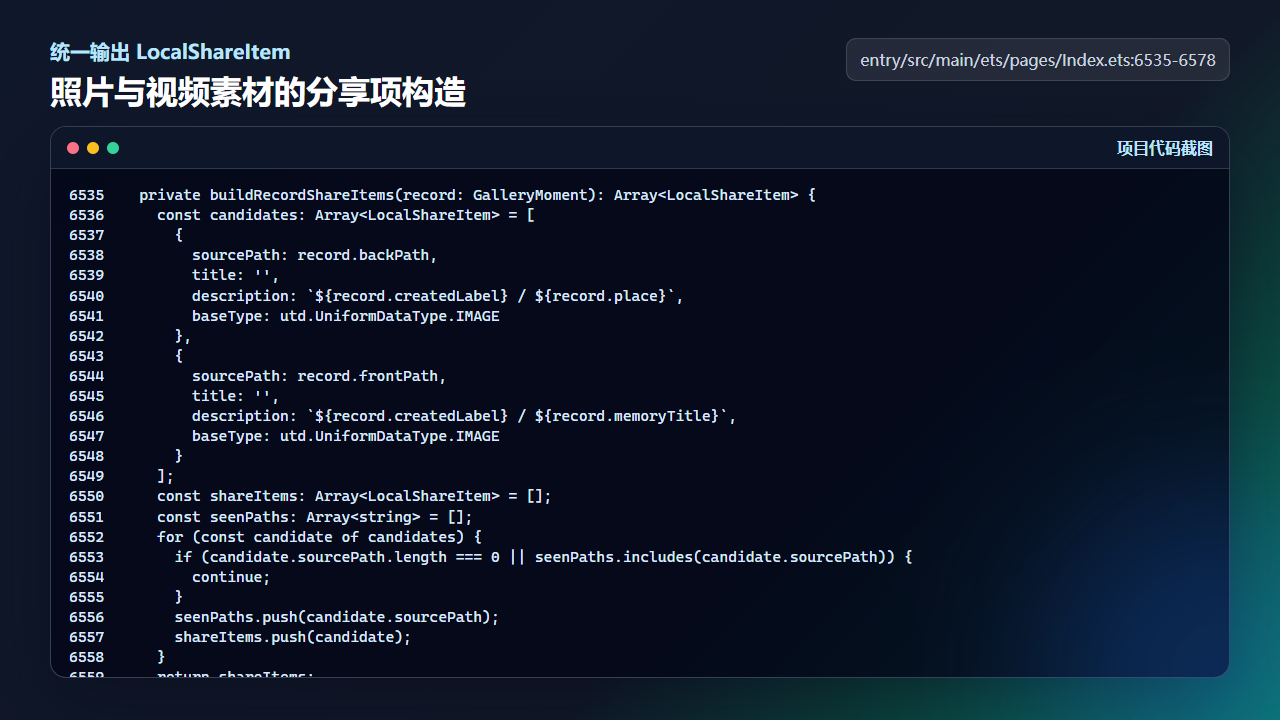Click line 6541 'baseType: utd.UniformDataType.IMAGE'
Image resolution: width=1280 pixels, height=720 pixels.
coord(346,316)
